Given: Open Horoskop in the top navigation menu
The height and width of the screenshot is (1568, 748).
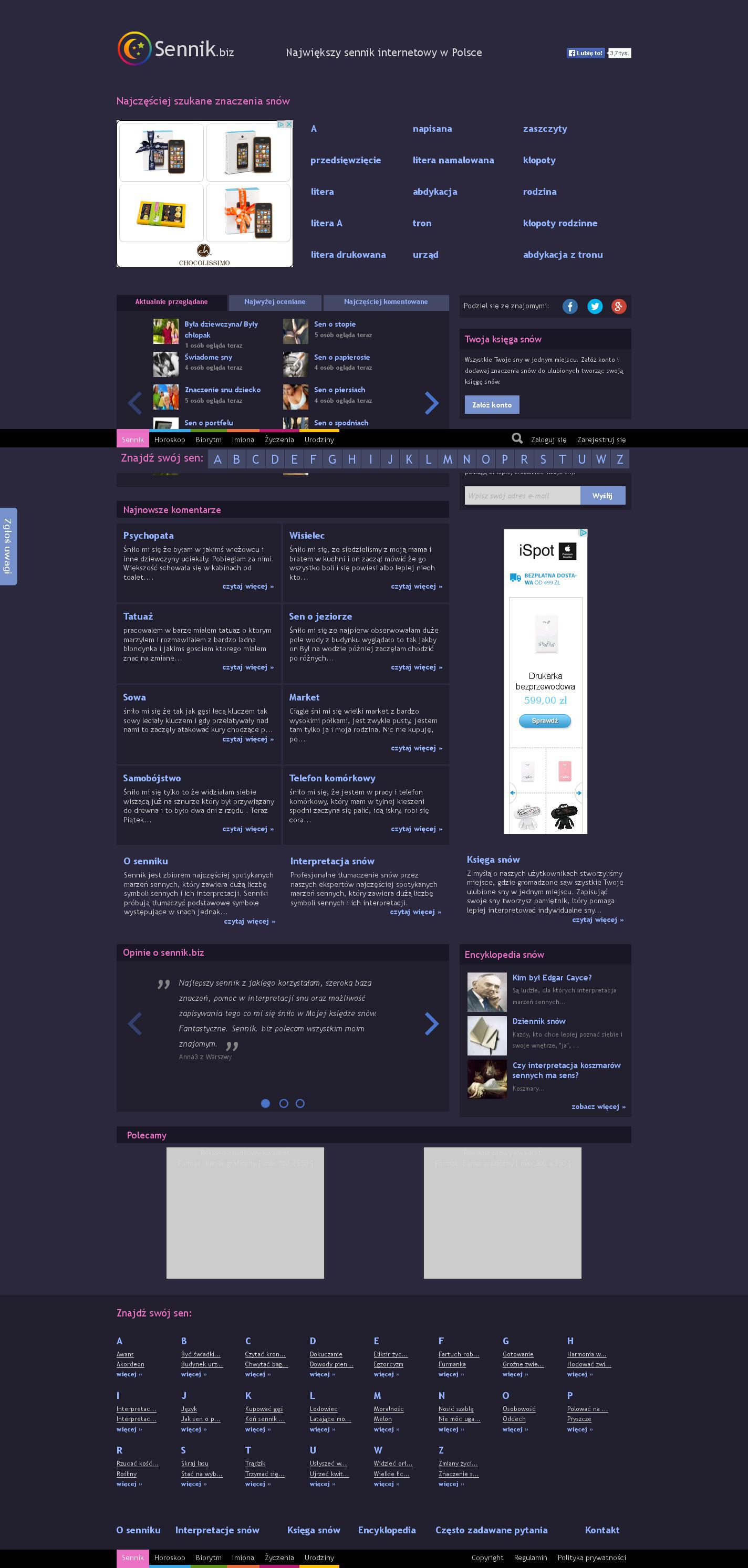Looking at the screenshot, I should [169, 440].
